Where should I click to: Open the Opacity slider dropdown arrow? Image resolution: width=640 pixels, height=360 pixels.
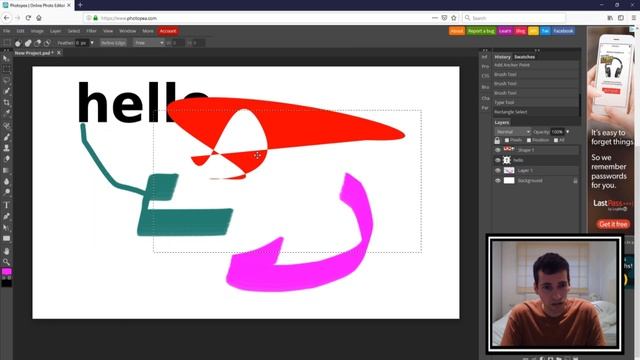pos(567,132)
